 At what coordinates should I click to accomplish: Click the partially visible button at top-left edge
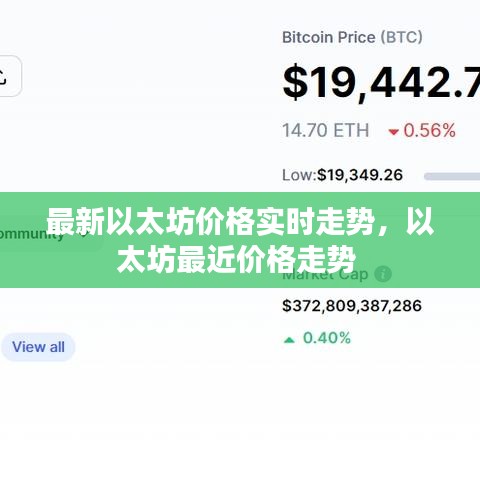[10, 76]
